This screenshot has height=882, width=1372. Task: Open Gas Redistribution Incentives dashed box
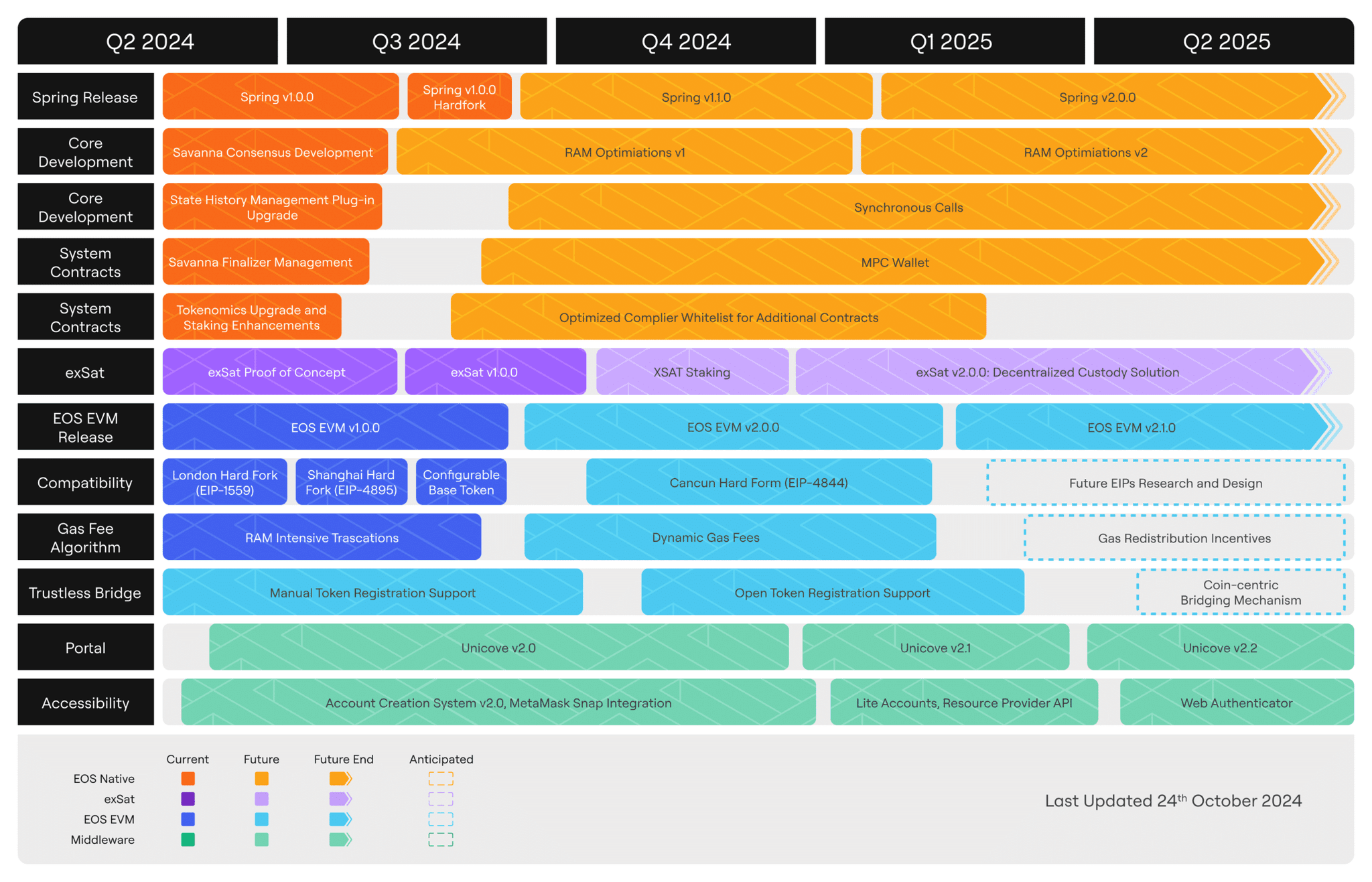click(1184, 538)
